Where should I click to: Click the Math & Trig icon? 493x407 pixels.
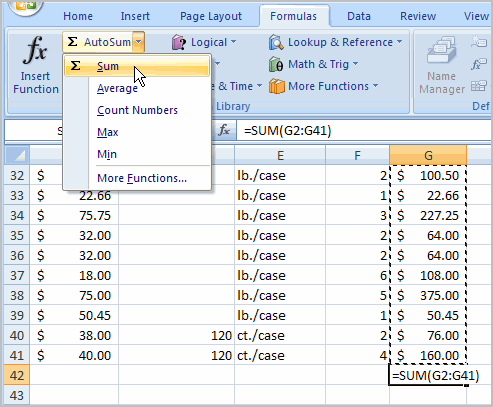click(276, 64)
